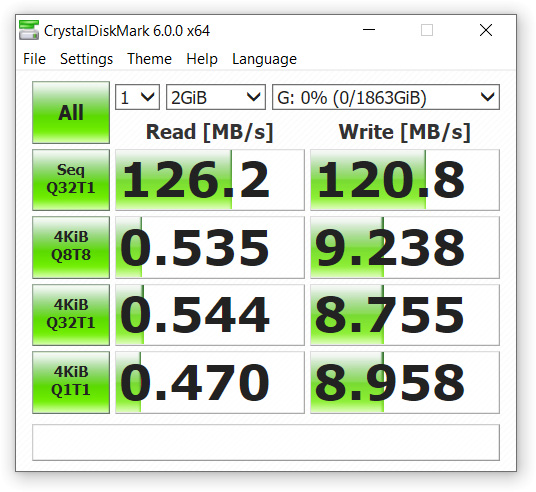Image resolution: width=536 pixels, height=492 pixels.
Task: Click the 4KiB Q1T1 read result 0.470
Action: (x=210, y=382)
